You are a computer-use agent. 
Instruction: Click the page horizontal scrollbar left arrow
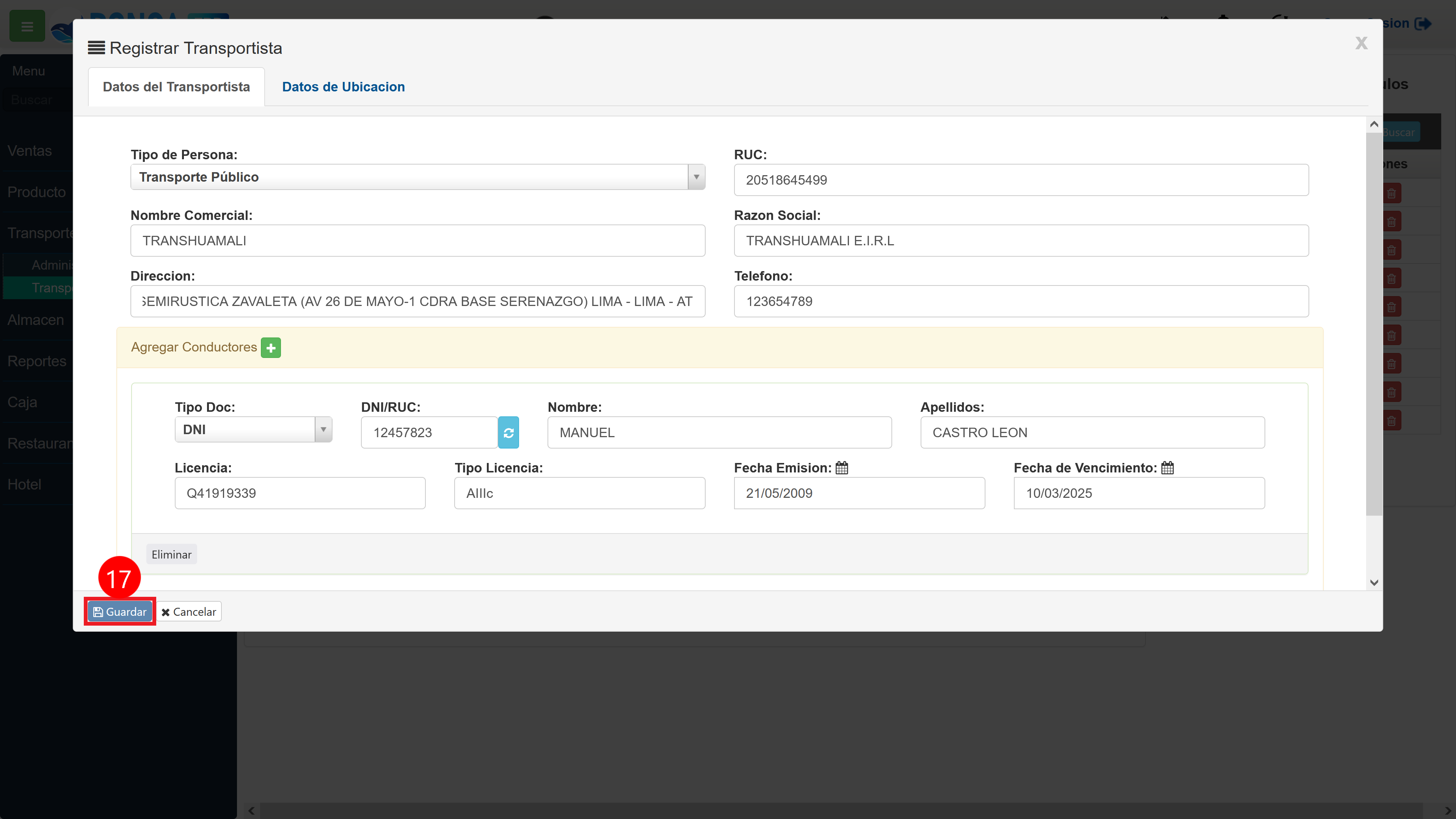(251, 811)
